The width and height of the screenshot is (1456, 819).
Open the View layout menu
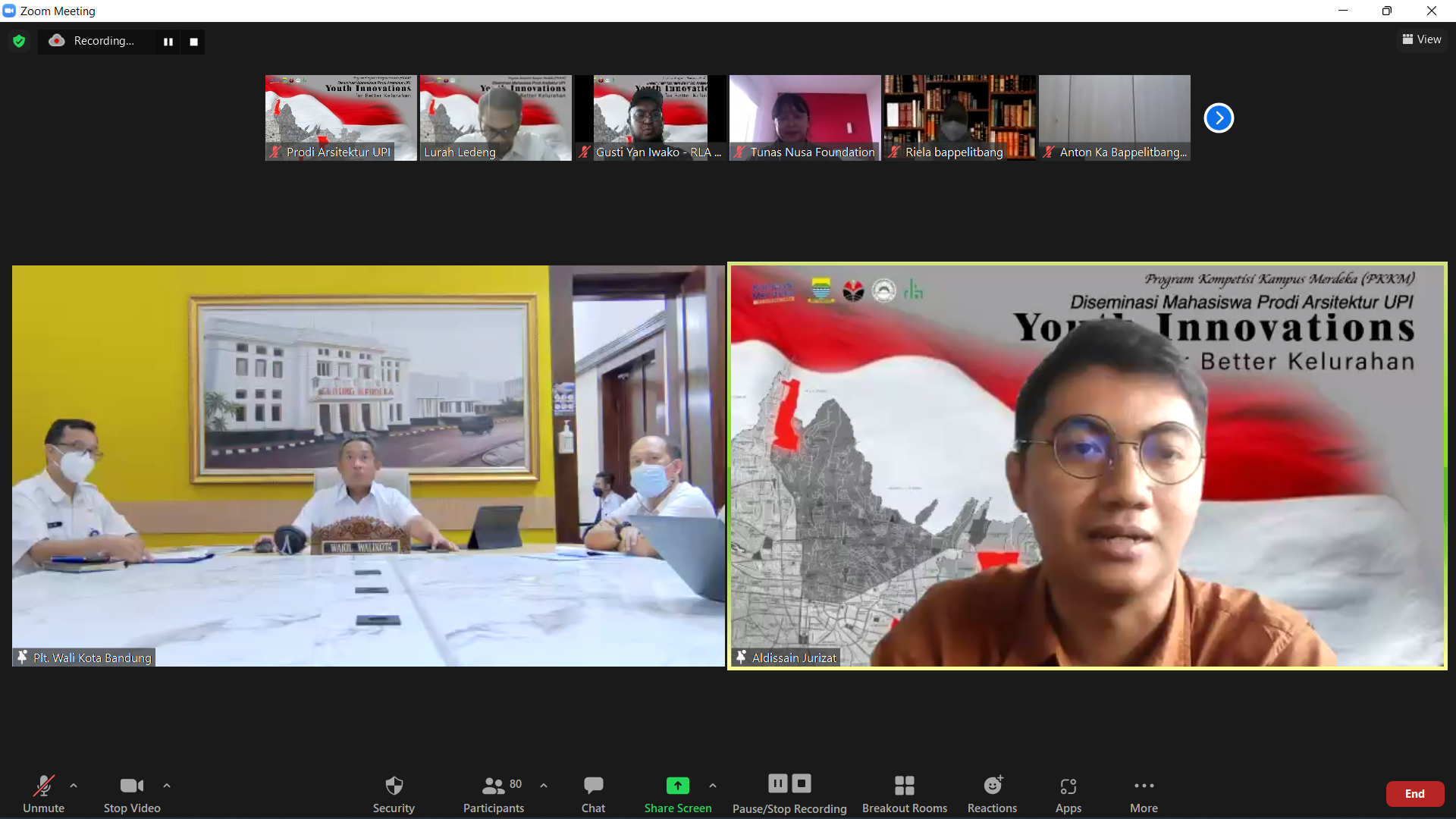coord(1422,39)
